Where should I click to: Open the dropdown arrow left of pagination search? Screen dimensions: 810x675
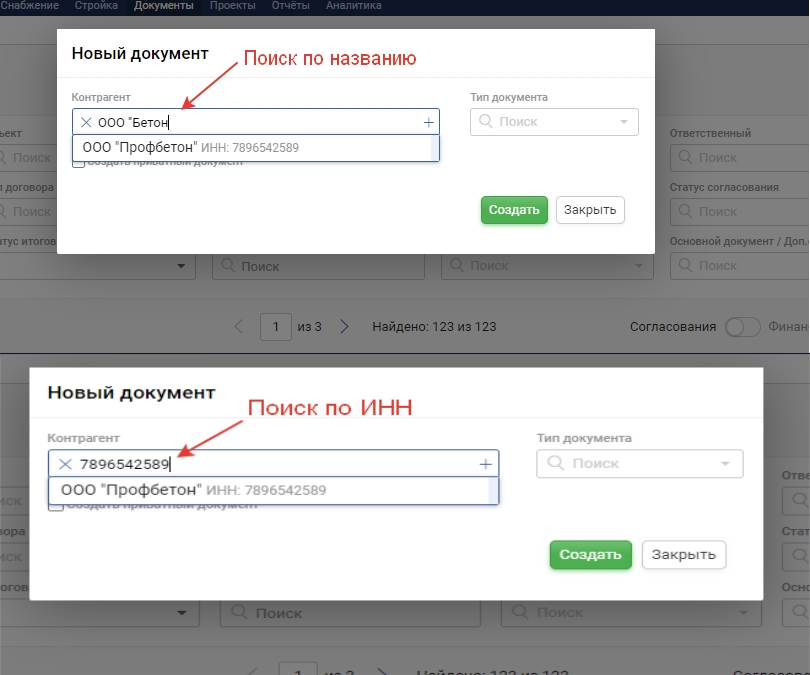coord(182,266)
